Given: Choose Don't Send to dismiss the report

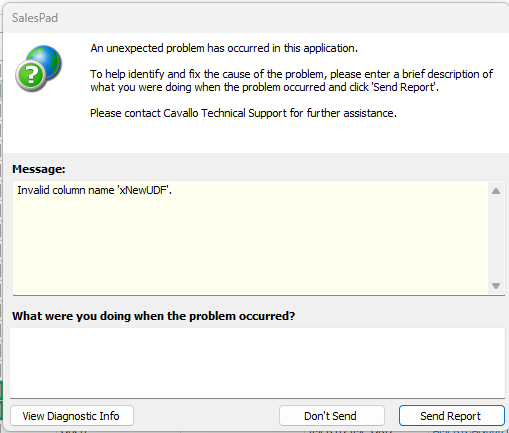Looking at the screenshot, I should pyautogui.click(x=332, y=416).
